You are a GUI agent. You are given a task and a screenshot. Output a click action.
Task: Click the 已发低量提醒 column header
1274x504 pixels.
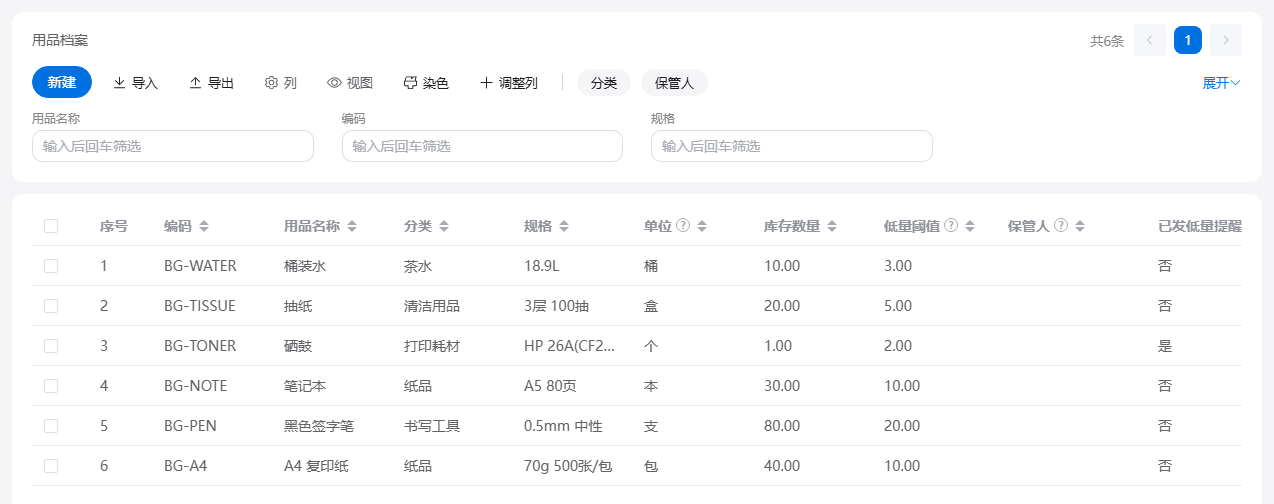tap(1200, 226)
